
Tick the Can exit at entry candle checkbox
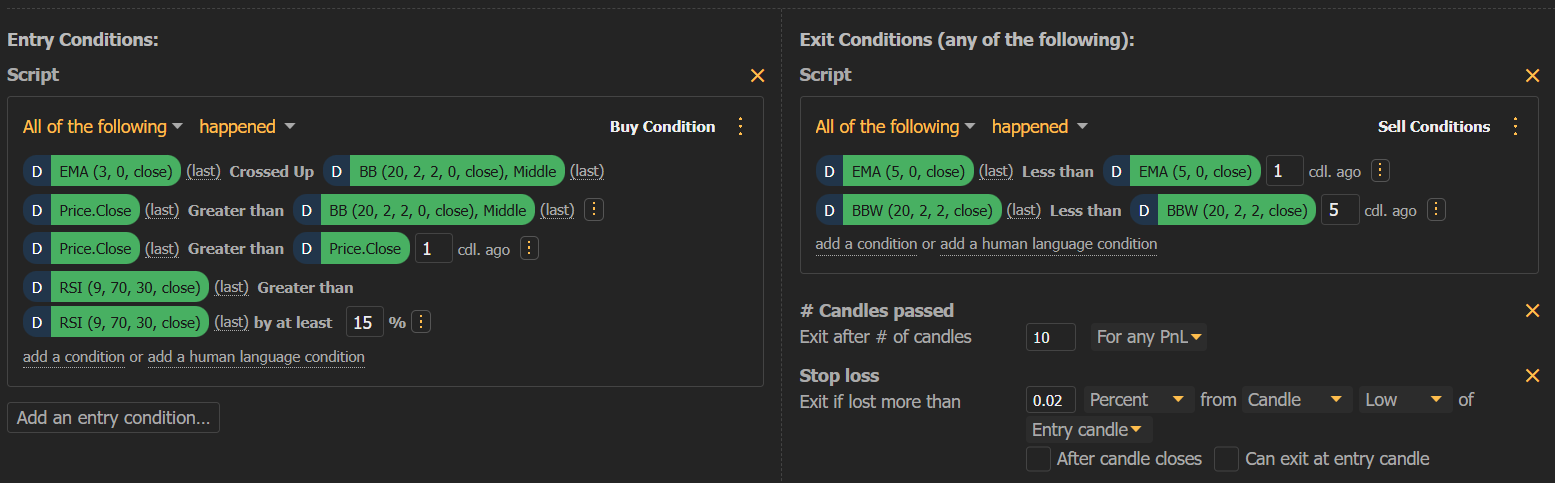[x=1226, y=459]
